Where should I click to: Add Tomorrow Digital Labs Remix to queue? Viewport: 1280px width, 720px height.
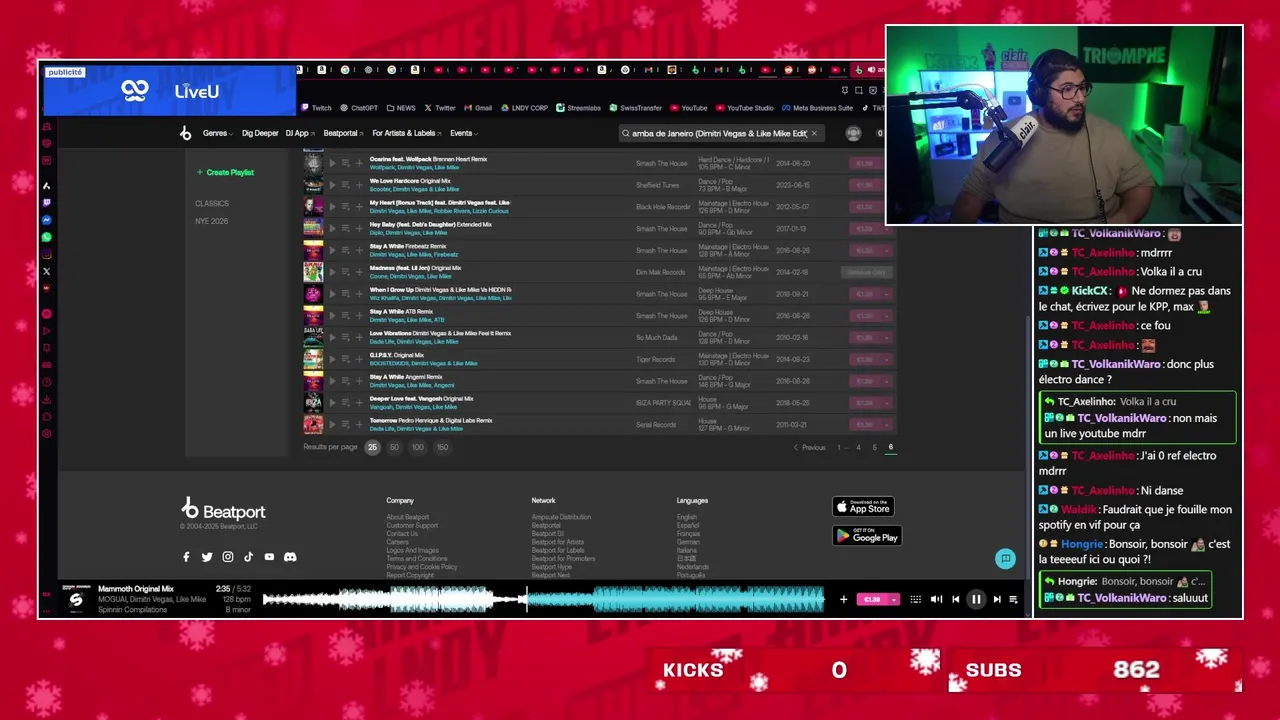(x=345, y=425)
